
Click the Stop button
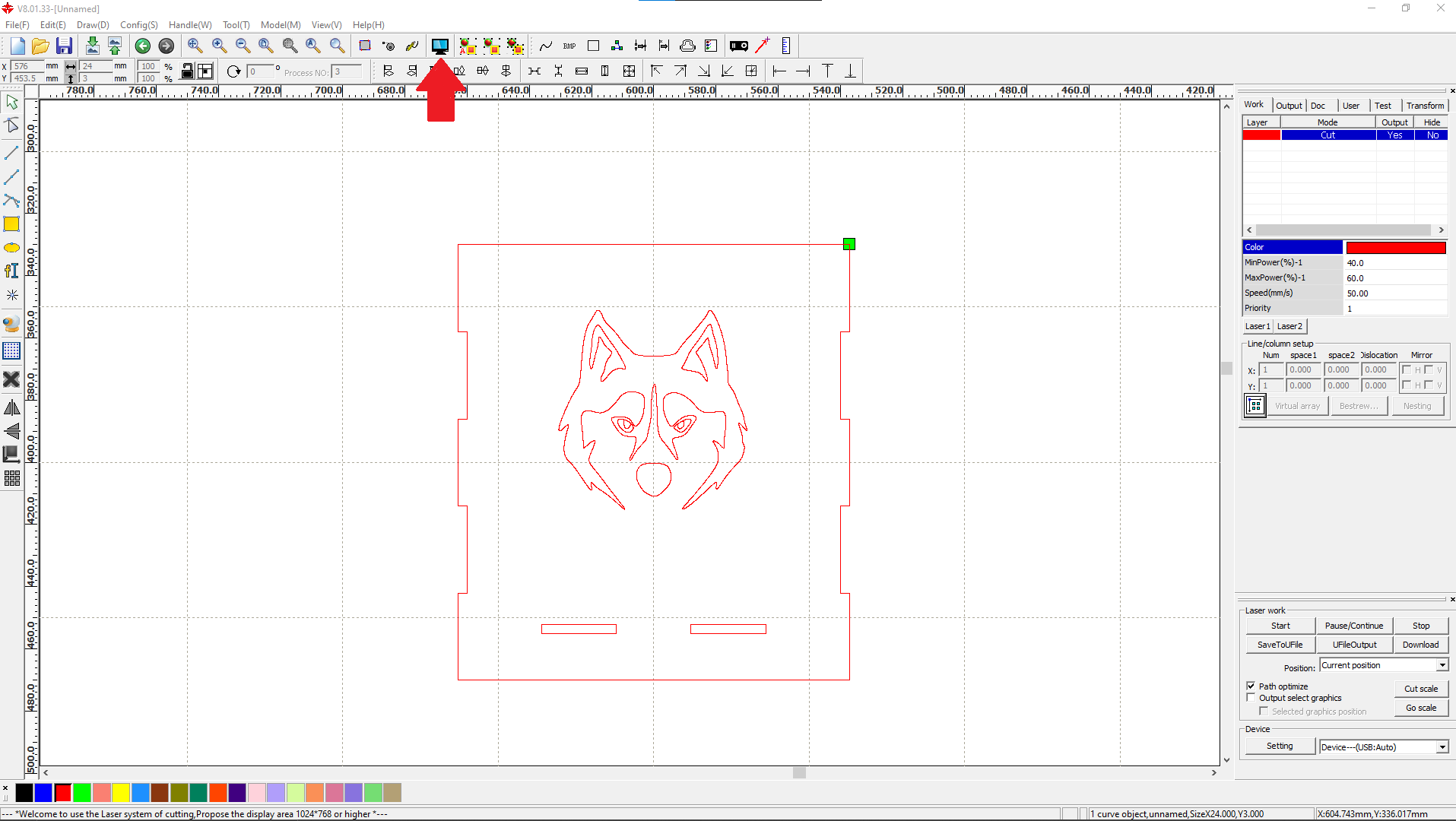(1421, 626)
